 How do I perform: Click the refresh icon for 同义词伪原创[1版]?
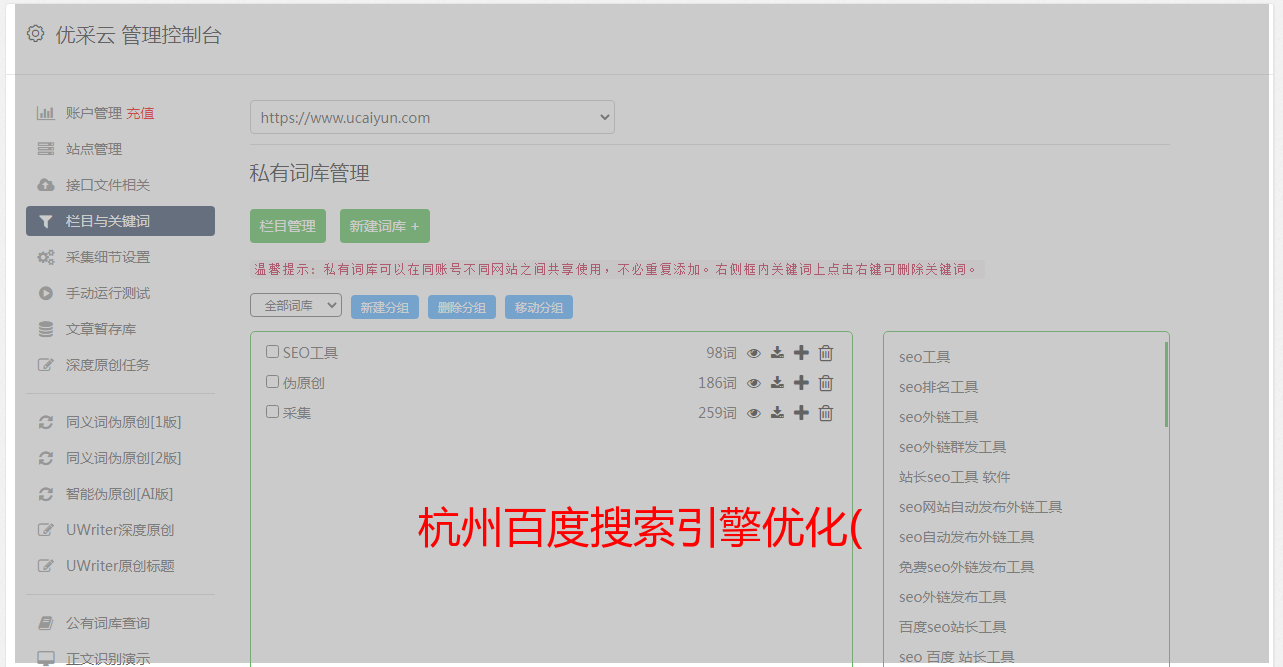45,422
